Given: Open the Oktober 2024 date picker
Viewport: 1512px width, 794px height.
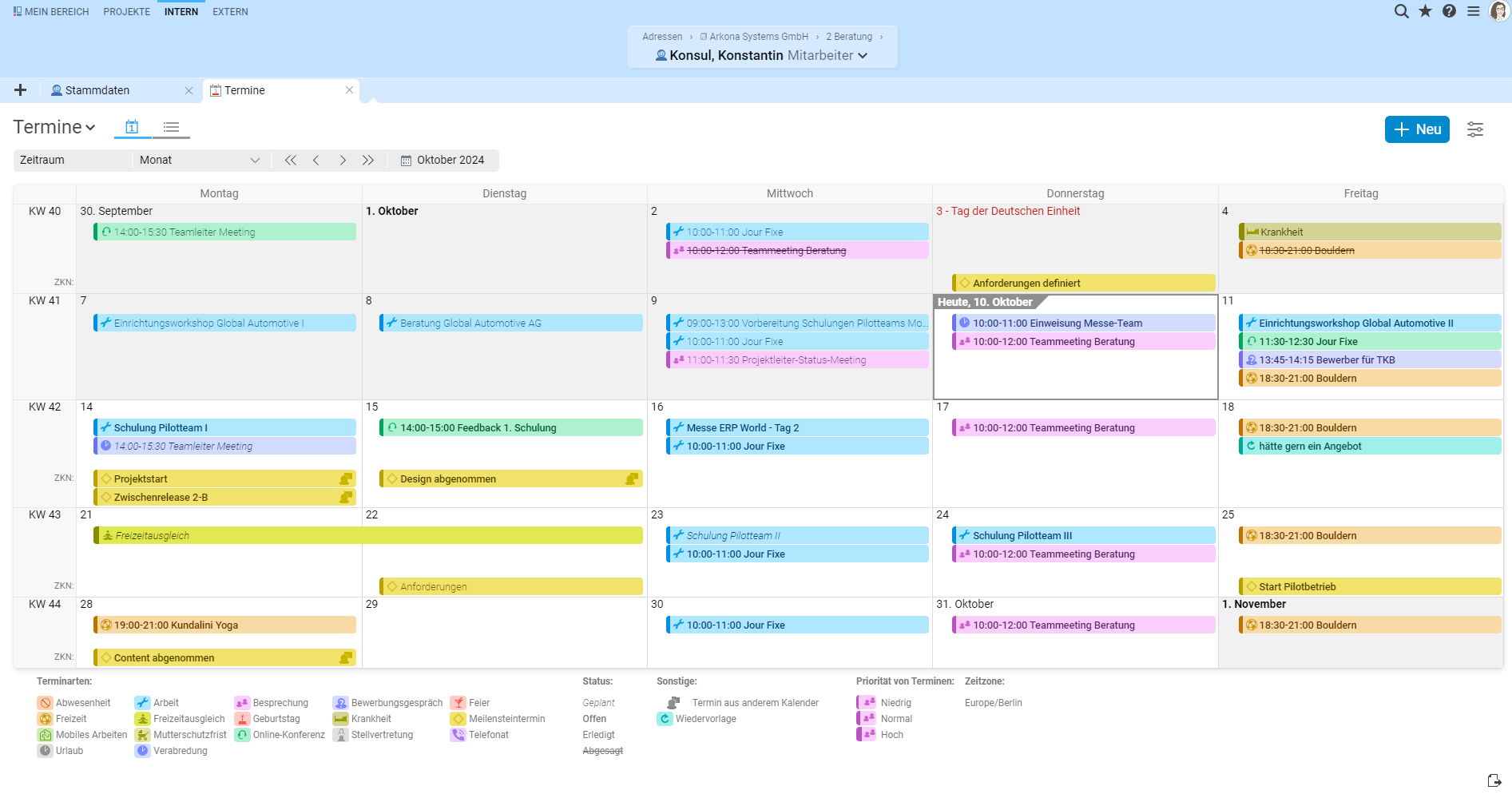Looking at the screenshot, I should point(443,161).
